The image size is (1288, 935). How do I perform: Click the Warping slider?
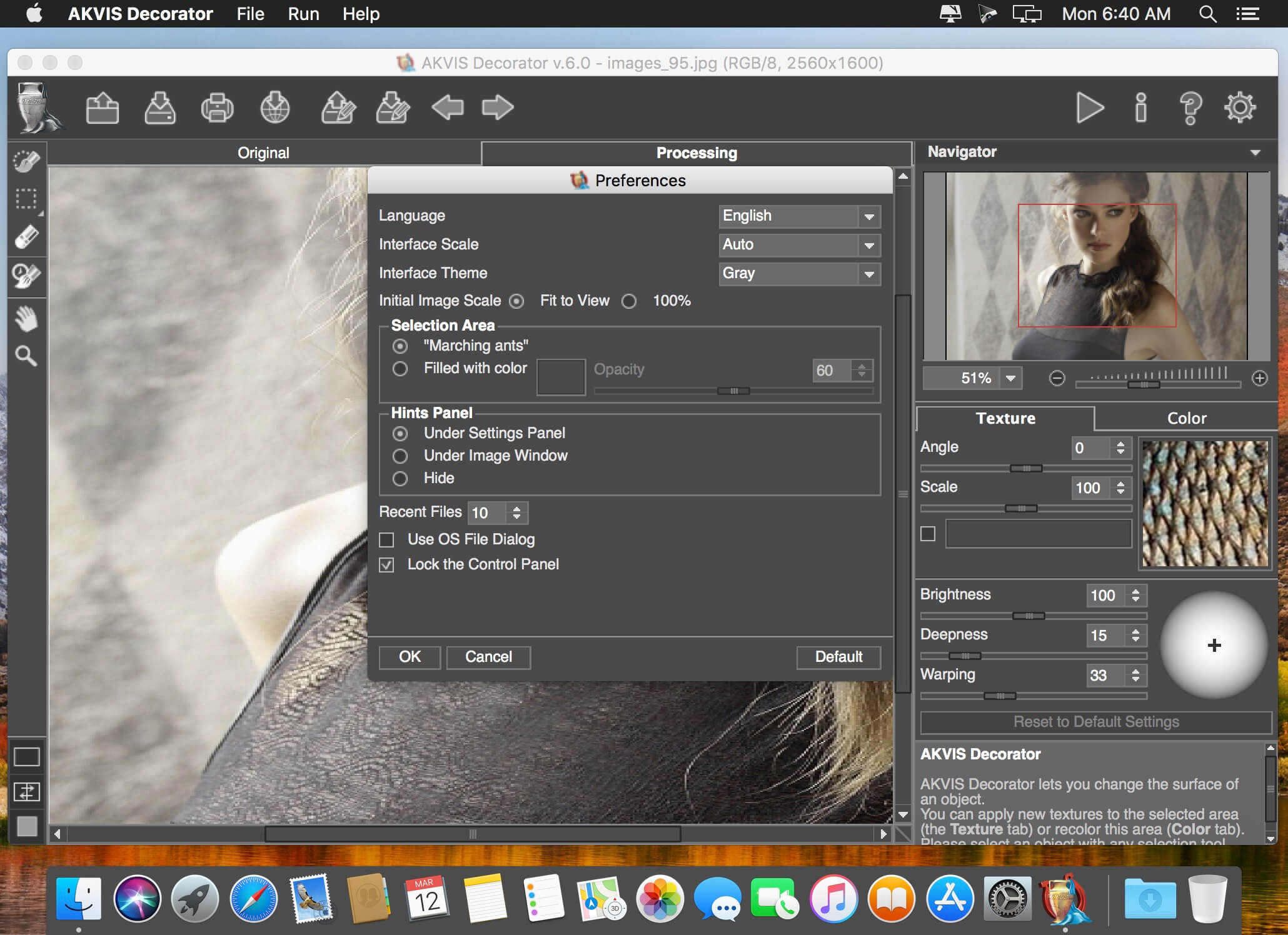tap(1034, 696)
